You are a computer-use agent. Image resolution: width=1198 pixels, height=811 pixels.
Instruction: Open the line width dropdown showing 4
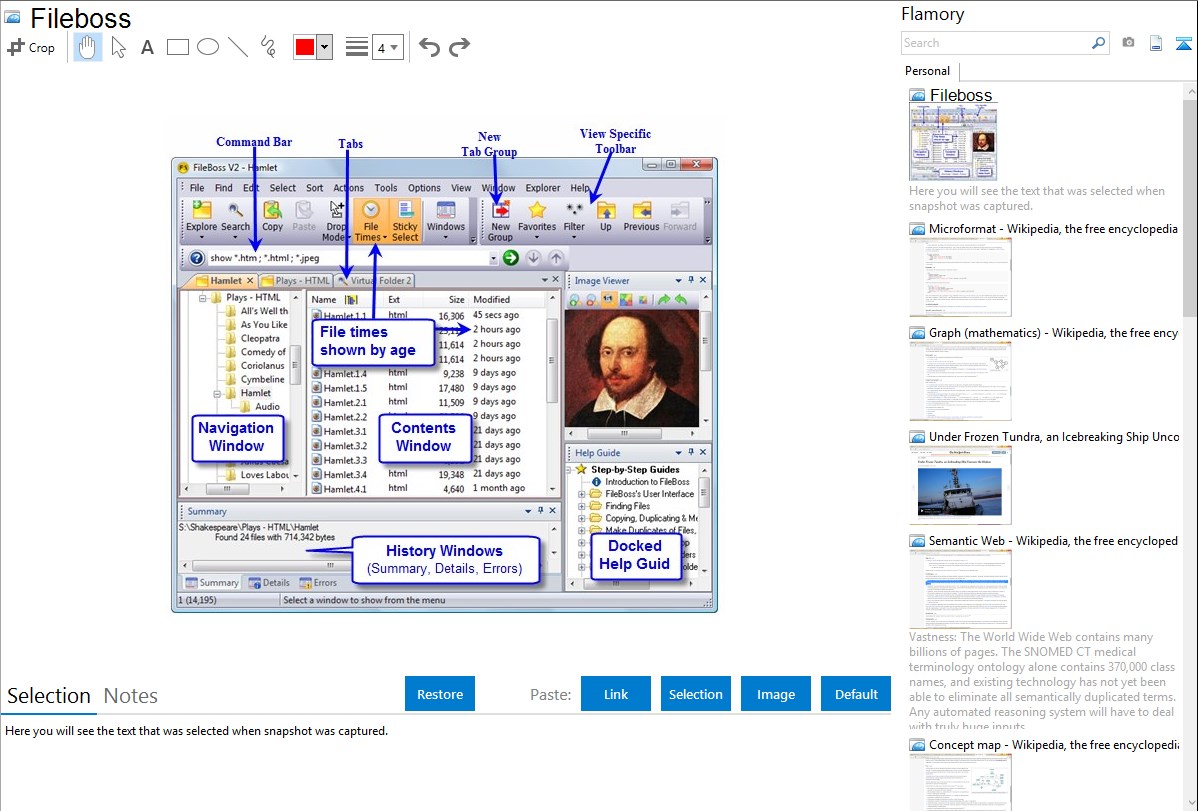pos(387,48)
